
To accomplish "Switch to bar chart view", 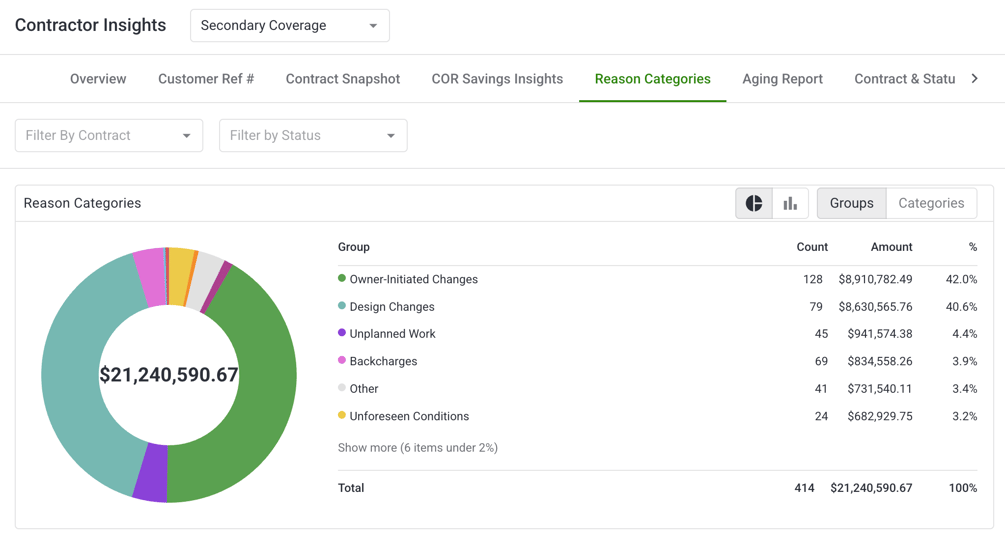I will [x=790, y=203].
